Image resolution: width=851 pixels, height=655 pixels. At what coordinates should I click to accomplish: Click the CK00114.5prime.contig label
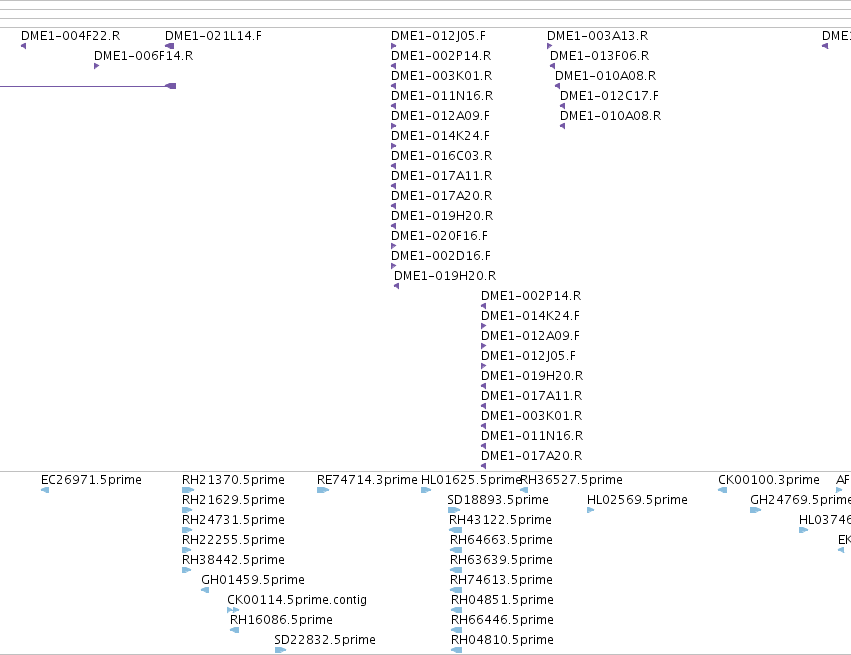297,600
